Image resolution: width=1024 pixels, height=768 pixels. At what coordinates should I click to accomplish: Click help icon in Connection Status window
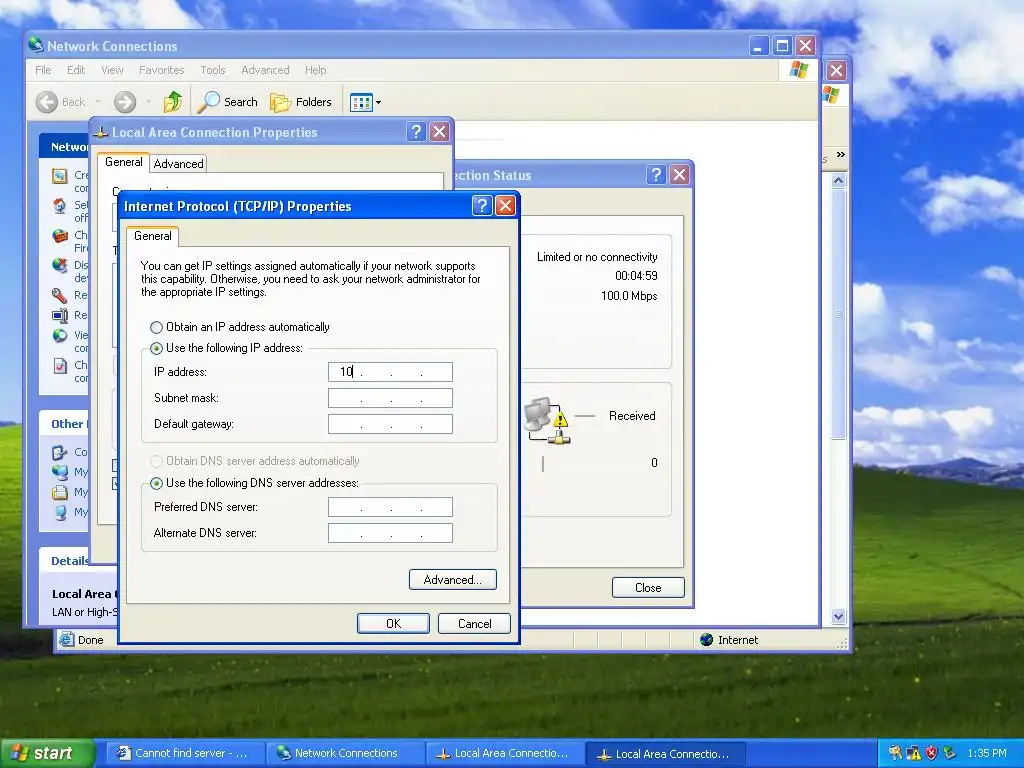656,174
